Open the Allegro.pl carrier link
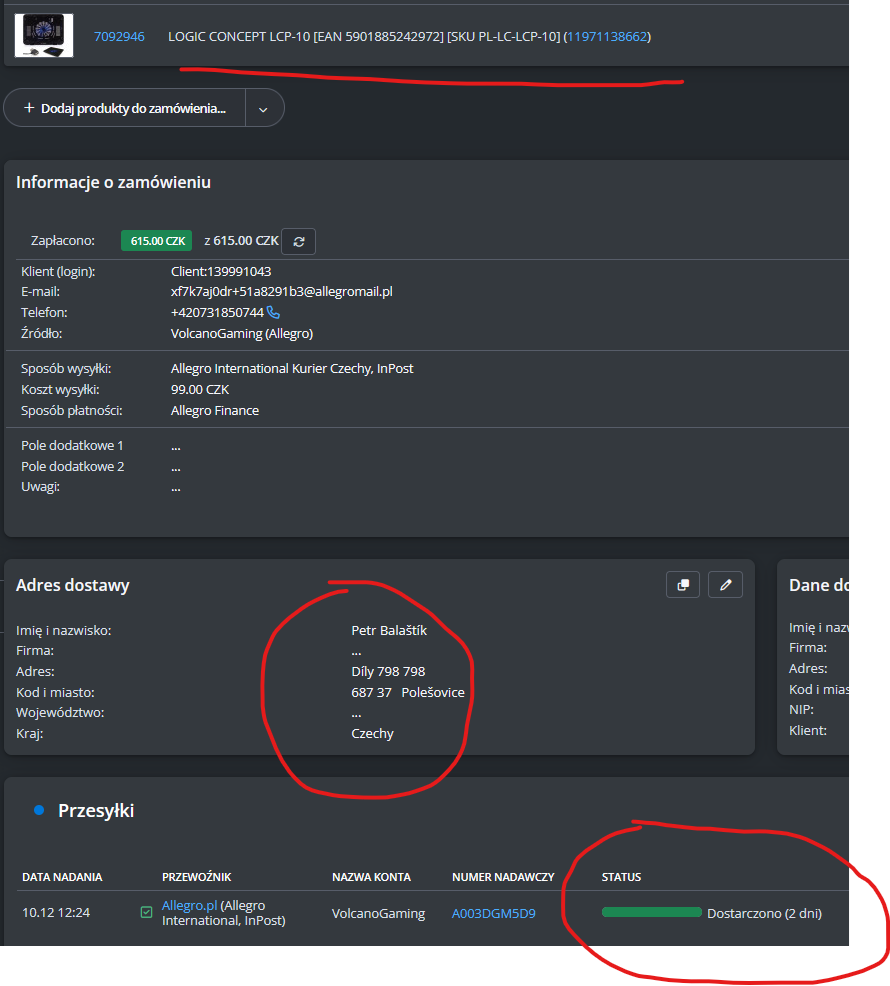The height and width of the screenshot is (986, 890). (x=189, y=905)
